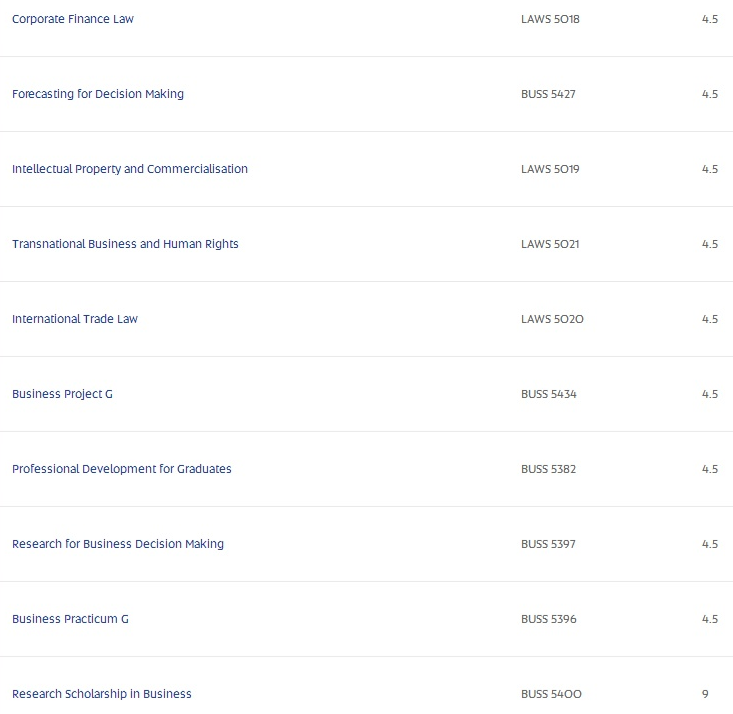Click course code LAWS 5018
The height and width of the screenshot is (714, 733).
[x=550, y=19]
